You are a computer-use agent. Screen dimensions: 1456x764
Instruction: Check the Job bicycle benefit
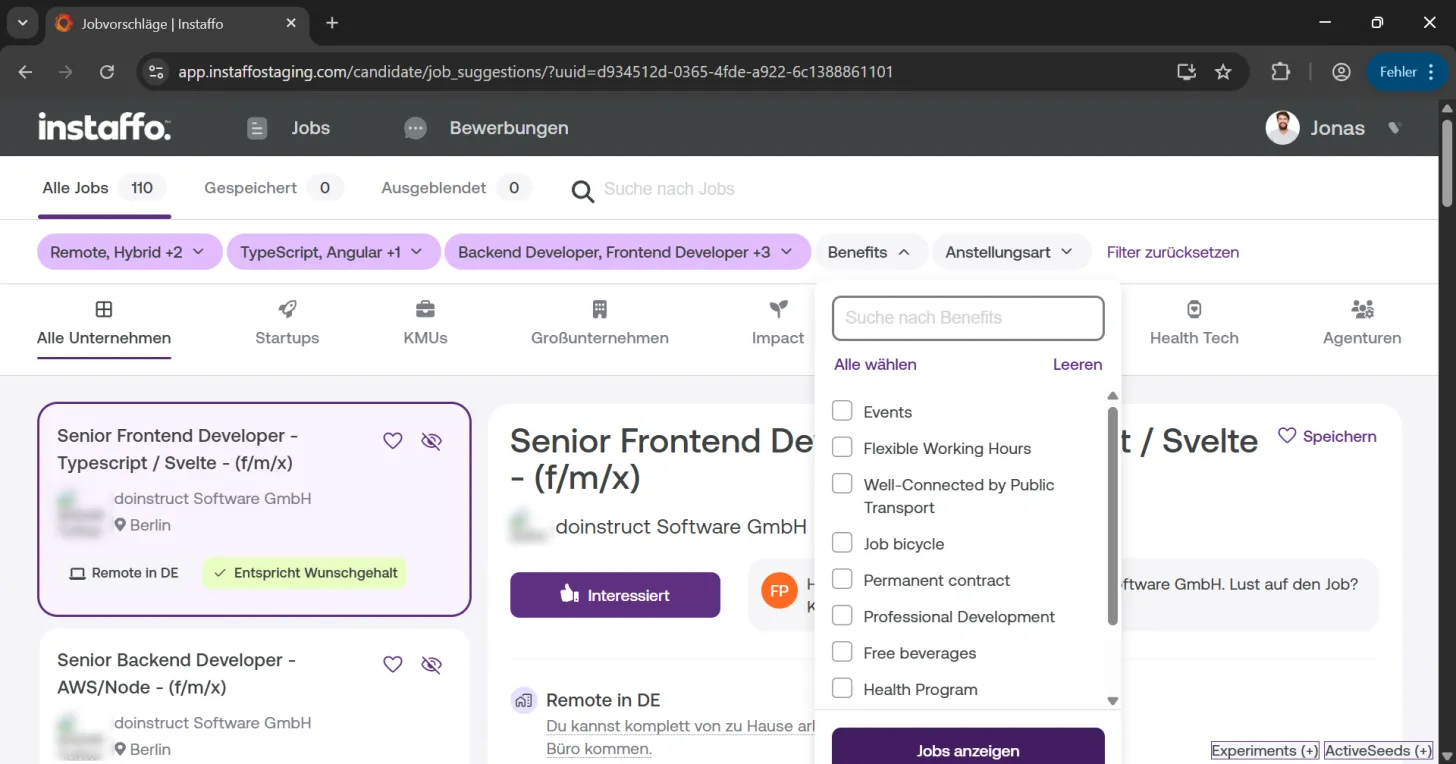pos(842,543)
